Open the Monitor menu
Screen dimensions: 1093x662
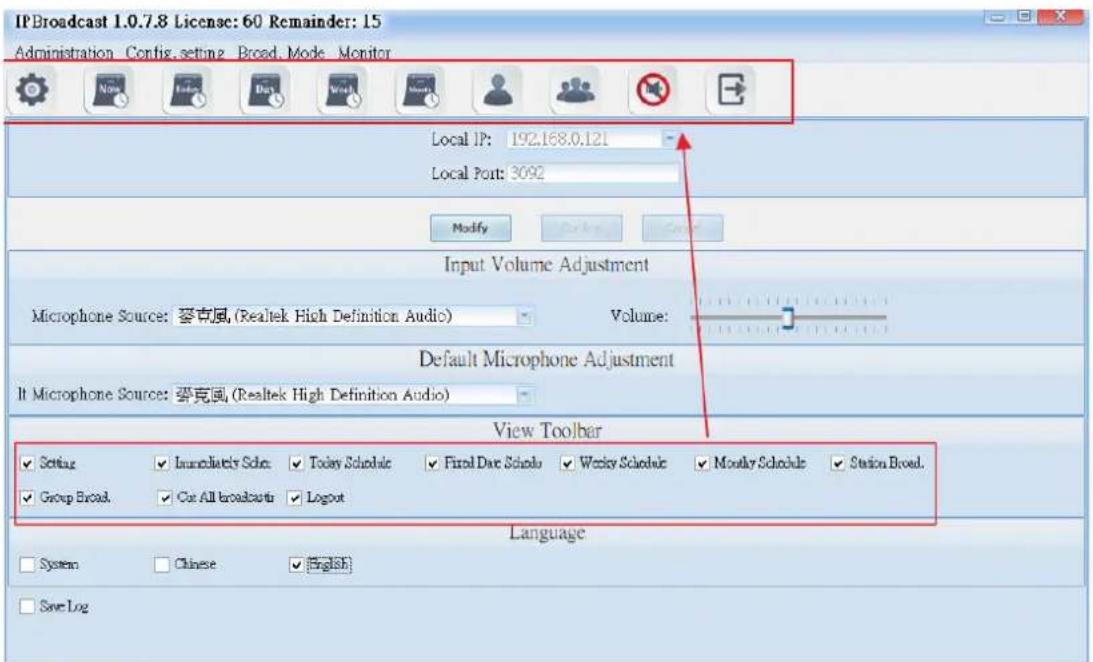(364, 52)
